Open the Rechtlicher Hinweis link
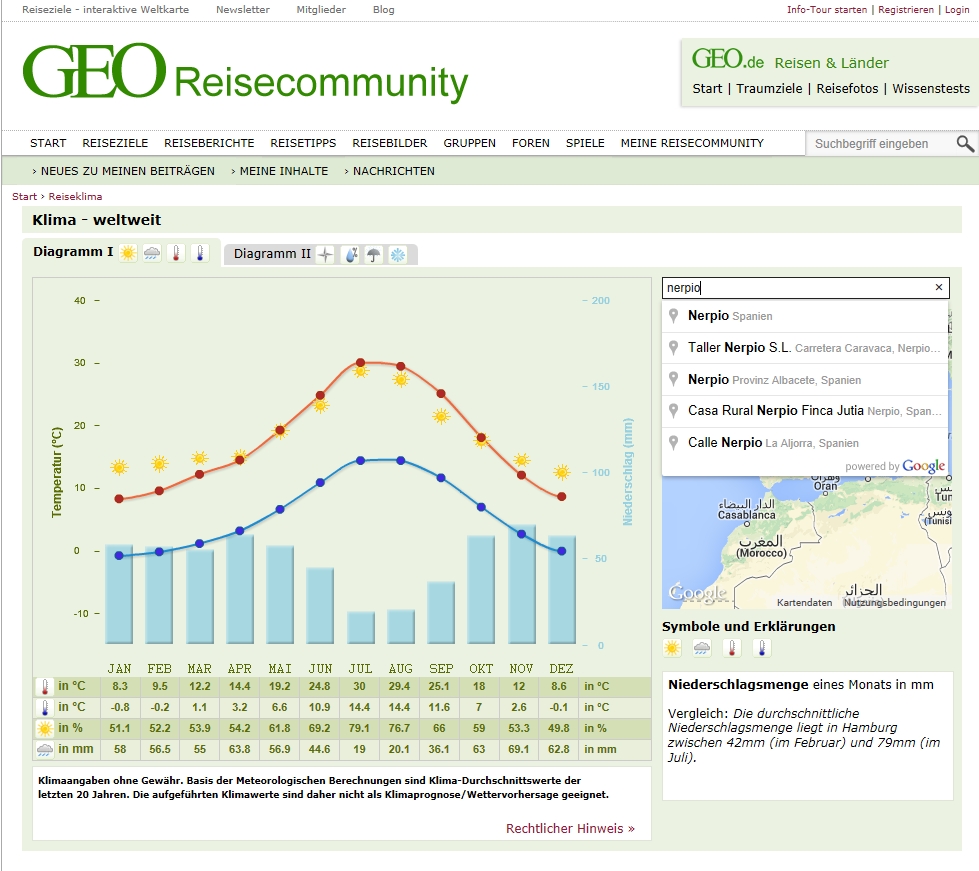 pyautogui.click(x=570, y=828)
